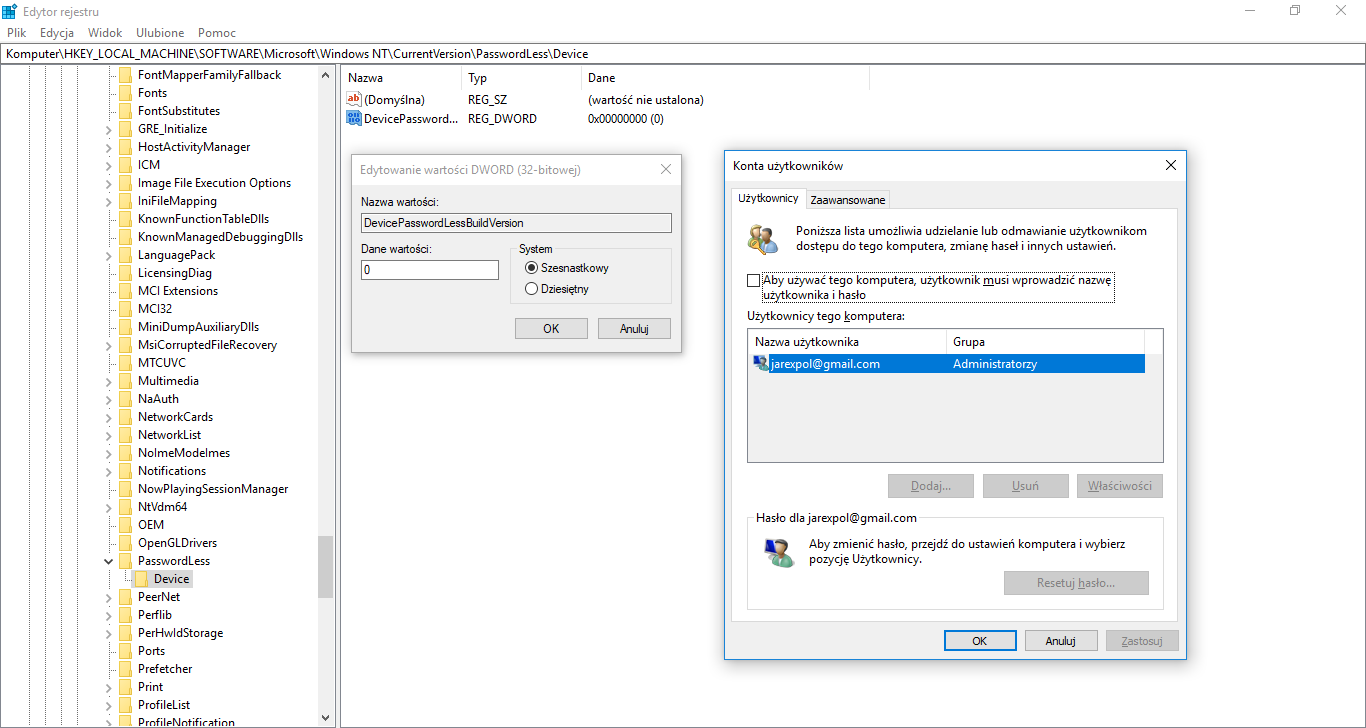
Task: Sort by the Typ column header
Action: (522, 78)
